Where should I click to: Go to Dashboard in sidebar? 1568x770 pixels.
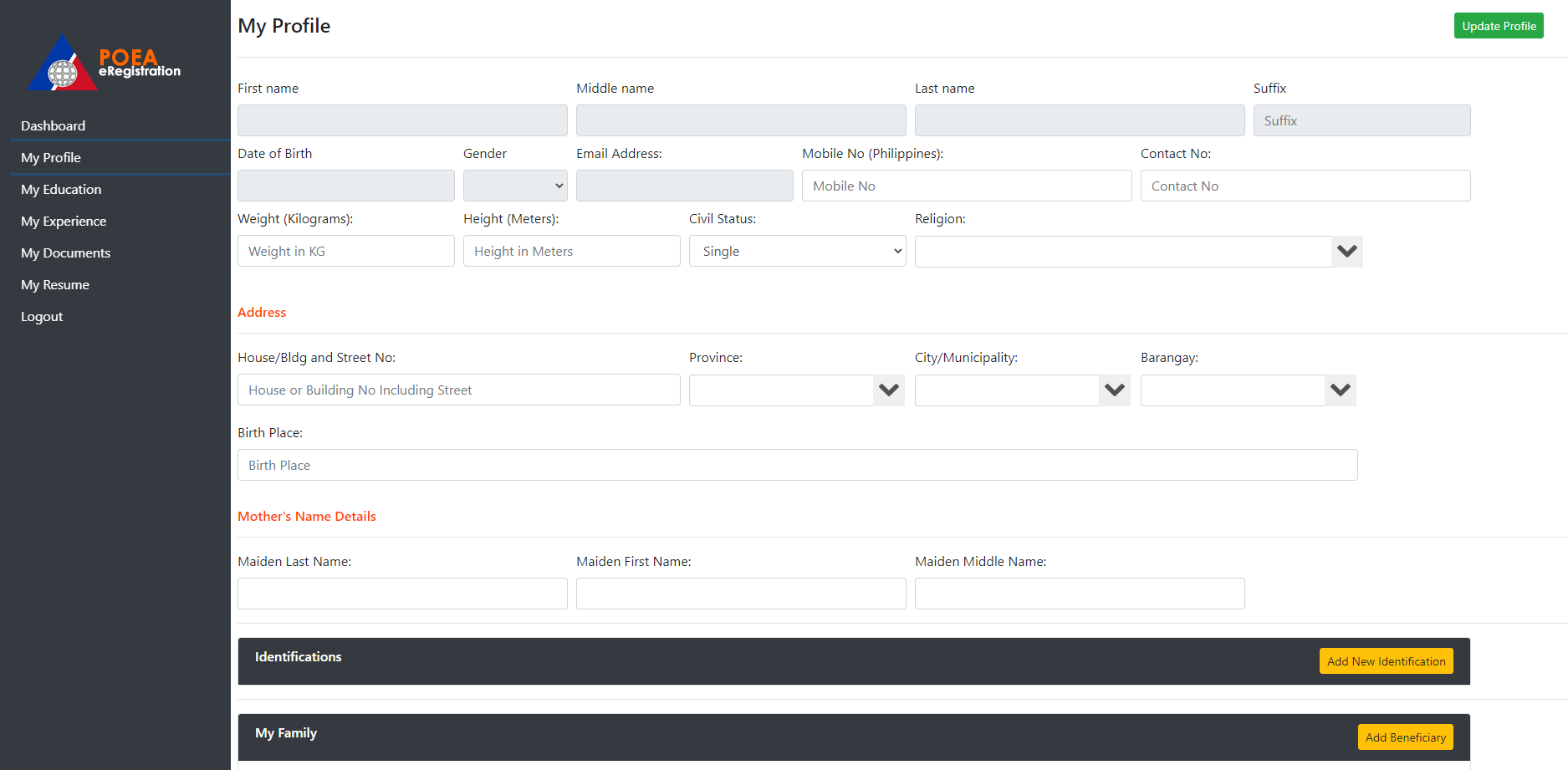tap(53, 126)
